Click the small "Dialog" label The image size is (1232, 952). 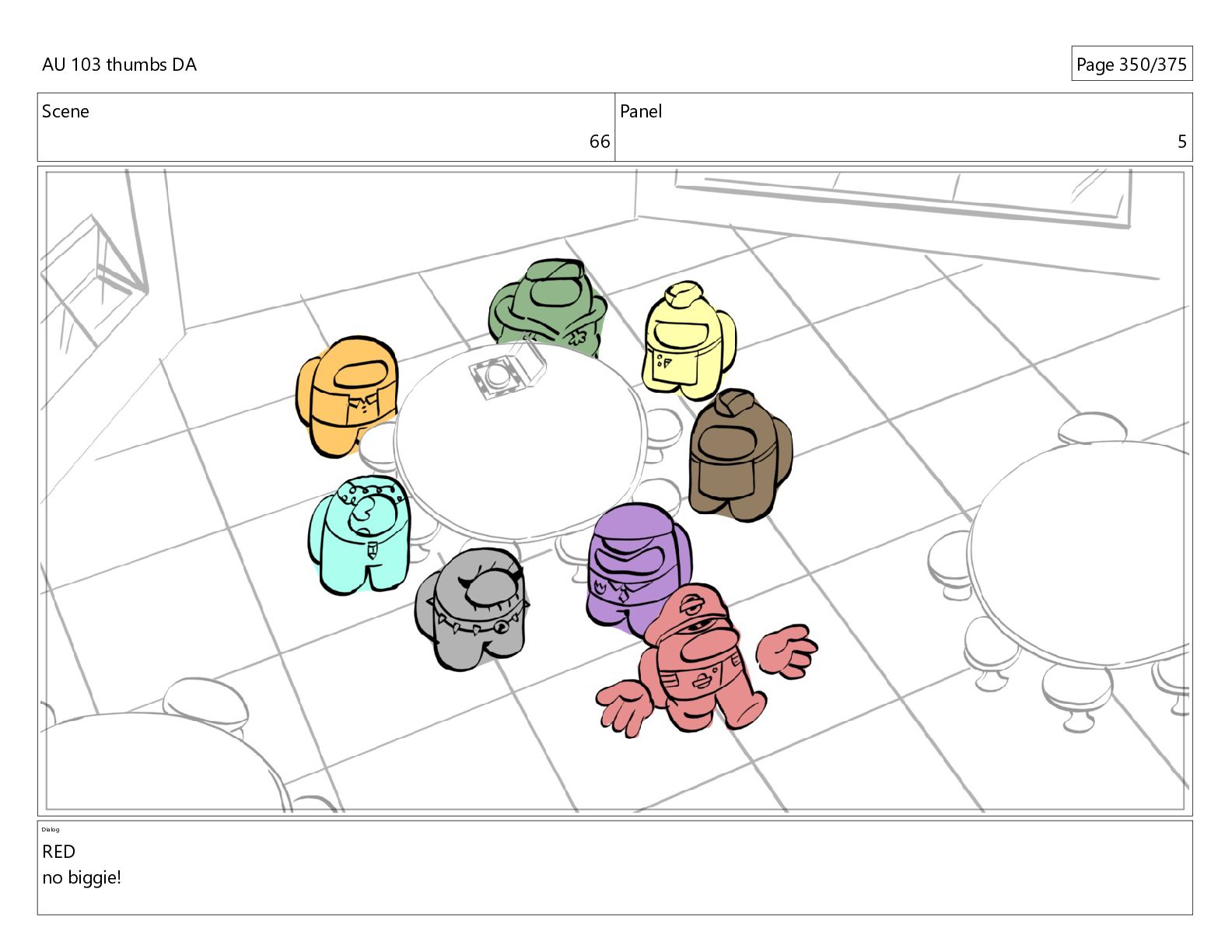tap(51, 829)
